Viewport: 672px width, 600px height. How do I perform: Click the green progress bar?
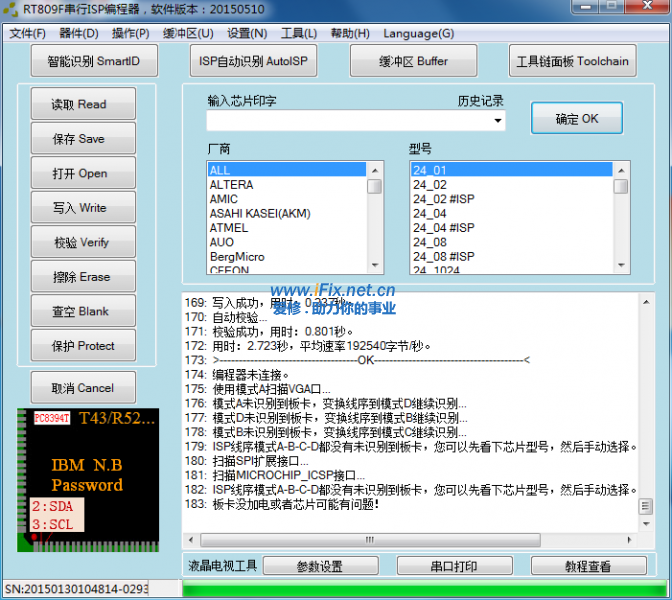click(425, 588)
